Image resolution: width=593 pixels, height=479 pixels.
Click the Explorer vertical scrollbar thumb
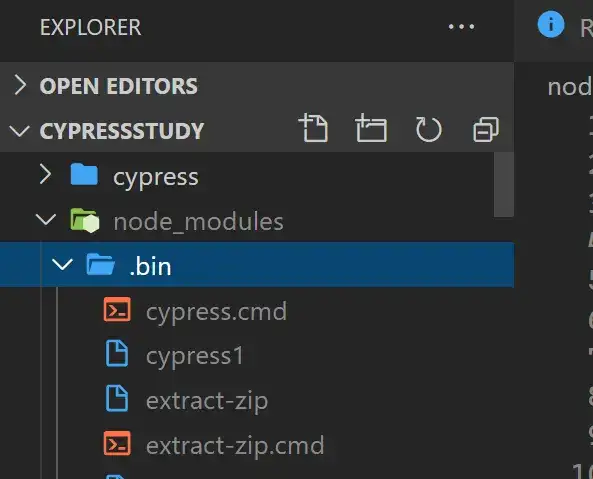pos(504,184)
